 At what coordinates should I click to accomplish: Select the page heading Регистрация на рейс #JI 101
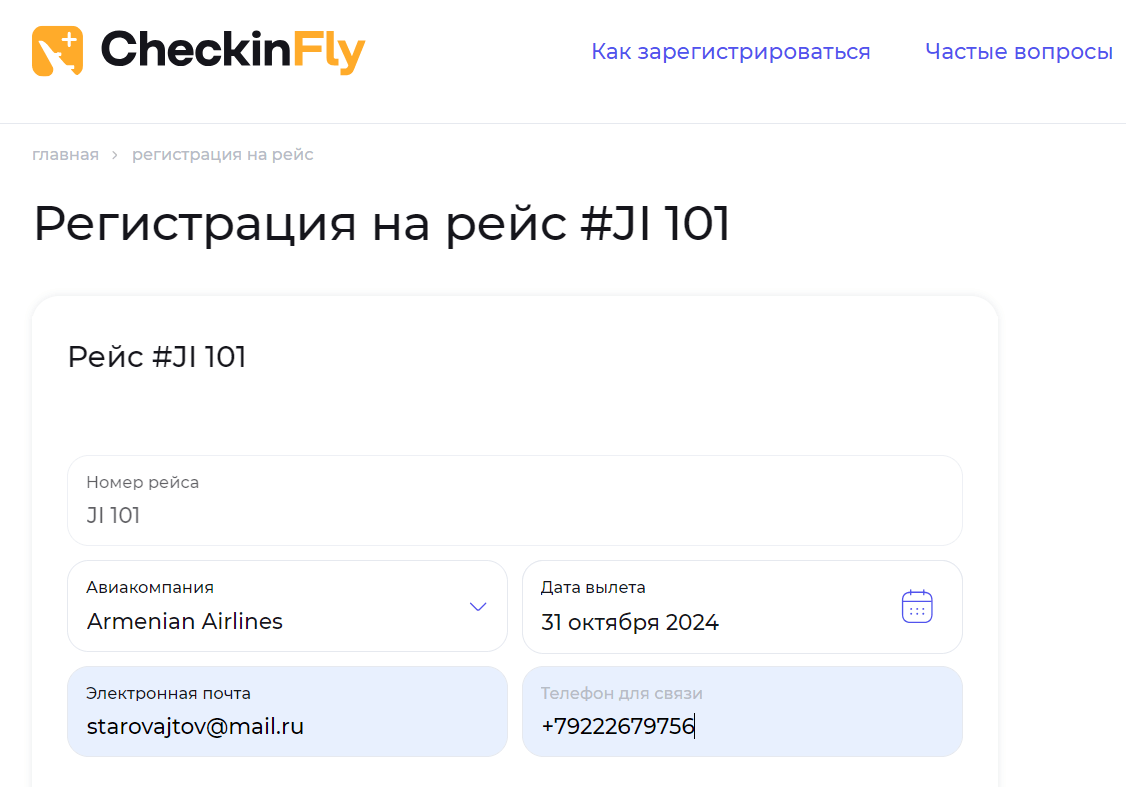point(380,223)
